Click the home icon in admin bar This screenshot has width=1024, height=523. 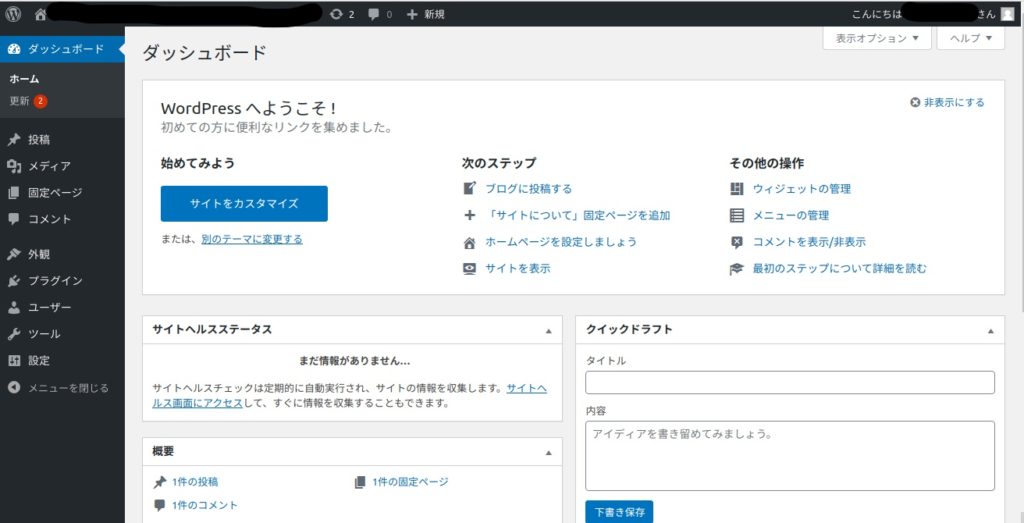click(40, 14)
